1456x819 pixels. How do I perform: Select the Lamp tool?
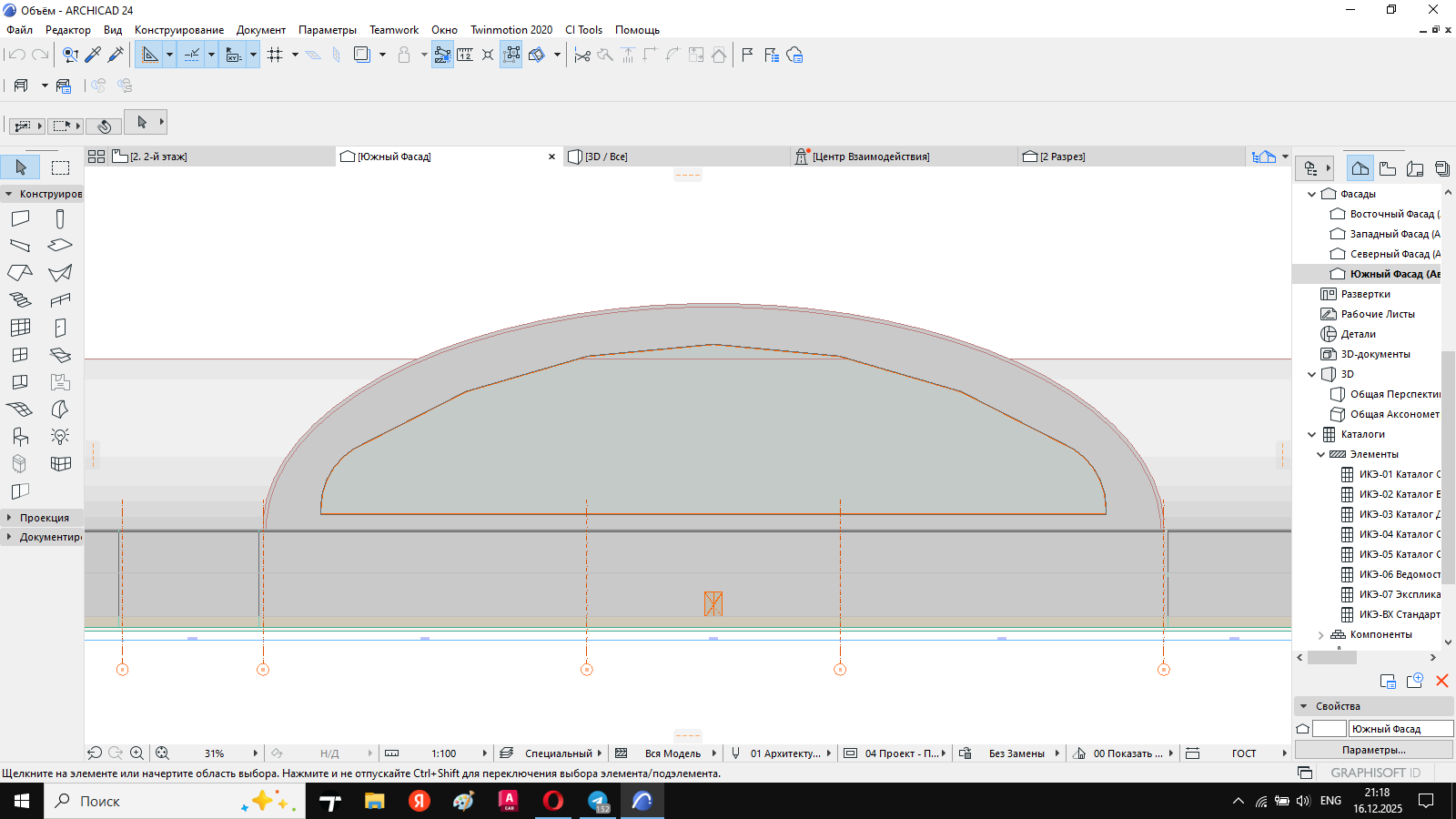tap(60, 437)
